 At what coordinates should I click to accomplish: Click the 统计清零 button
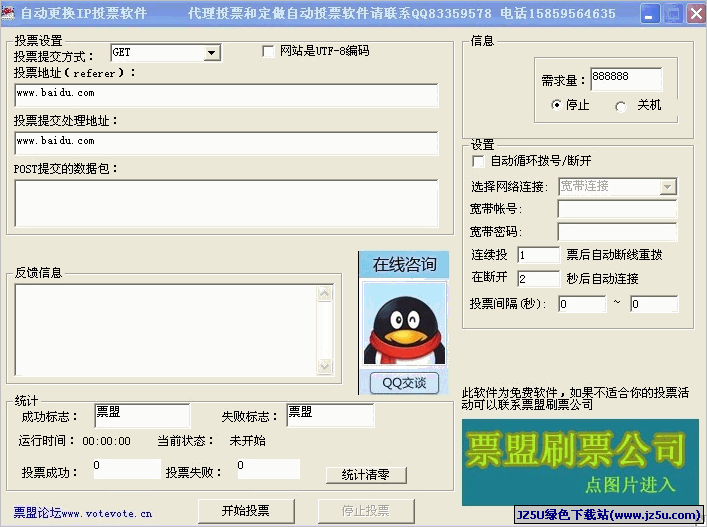tap(366, 475)
